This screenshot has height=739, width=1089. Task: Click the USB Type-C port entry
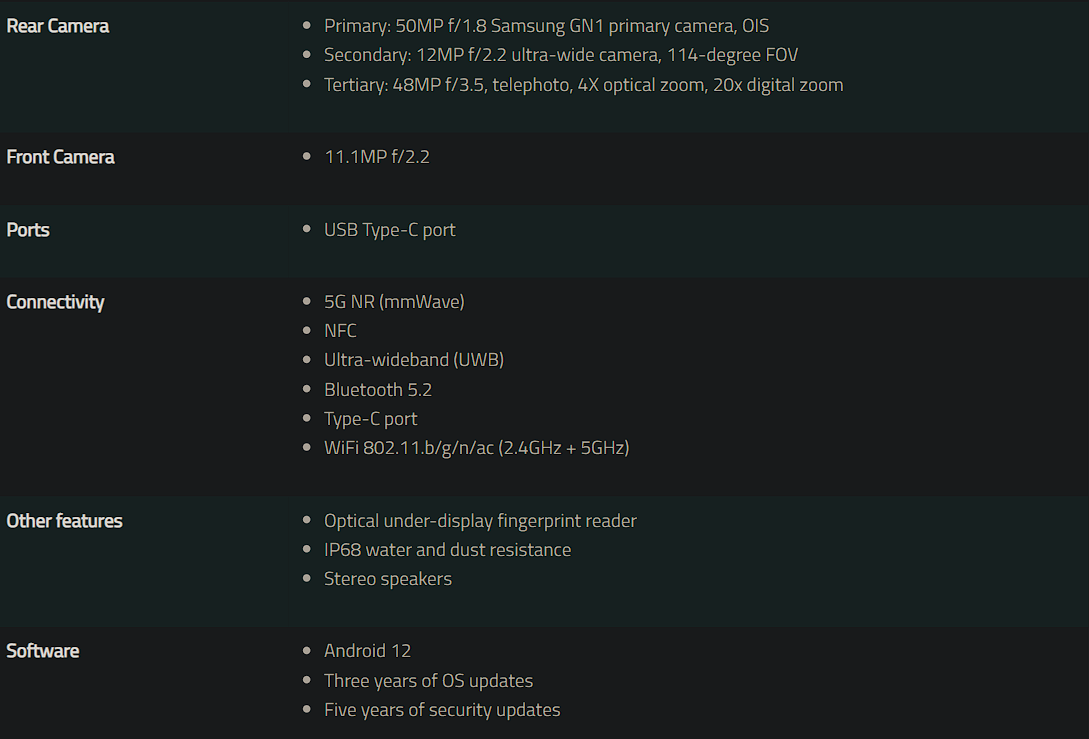(x=389, y=230)
